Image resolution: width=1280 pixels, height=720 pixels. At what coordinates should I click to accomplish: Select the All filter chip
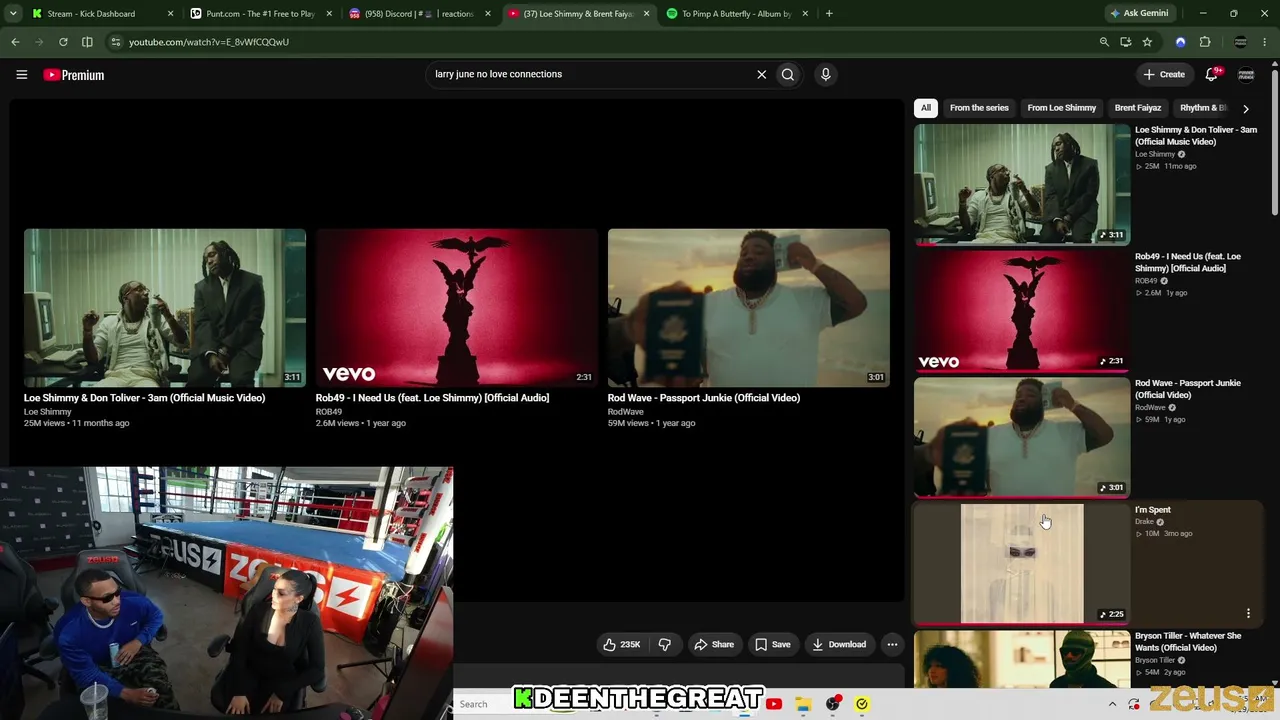click(926, 108)
